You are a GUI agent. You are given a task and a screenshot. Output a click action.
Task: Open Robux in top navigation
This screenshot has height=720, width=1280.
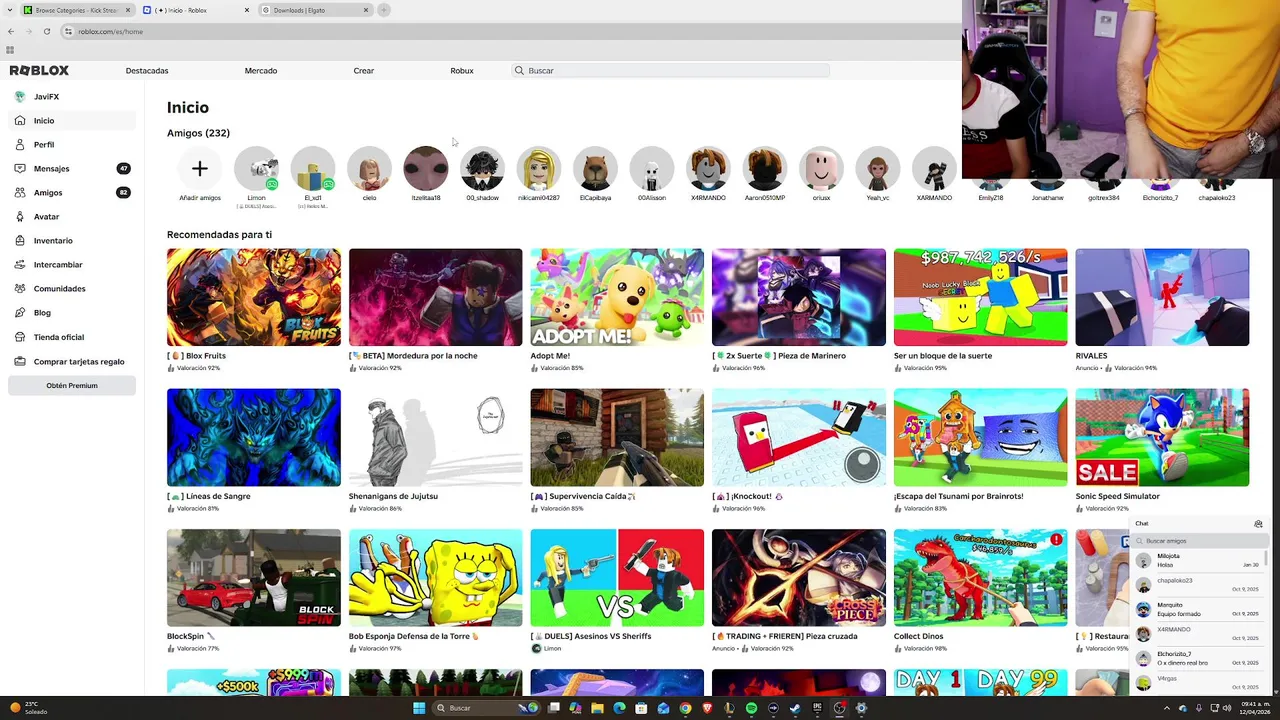coord(462,71)
